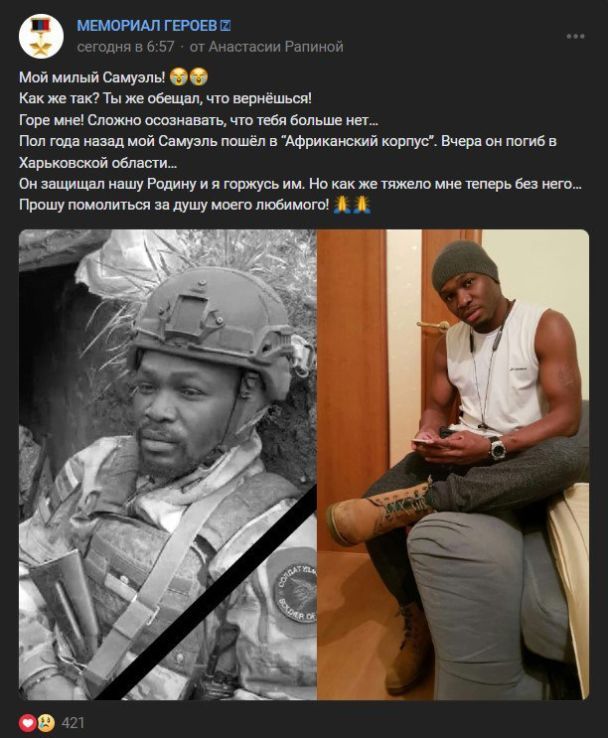
Task: Click the line mentioning Африканский корпус
Action: point(288,141)
